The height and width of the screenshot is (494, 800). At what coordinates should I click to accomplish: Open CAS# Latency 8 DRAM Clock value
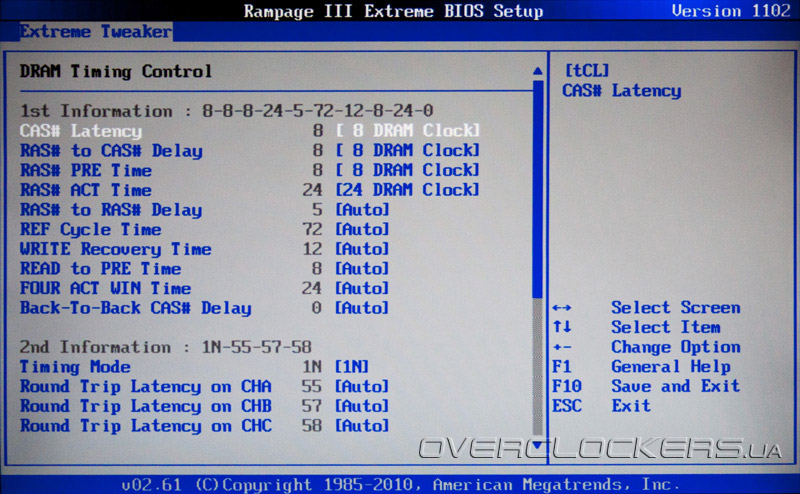point(408,131)
